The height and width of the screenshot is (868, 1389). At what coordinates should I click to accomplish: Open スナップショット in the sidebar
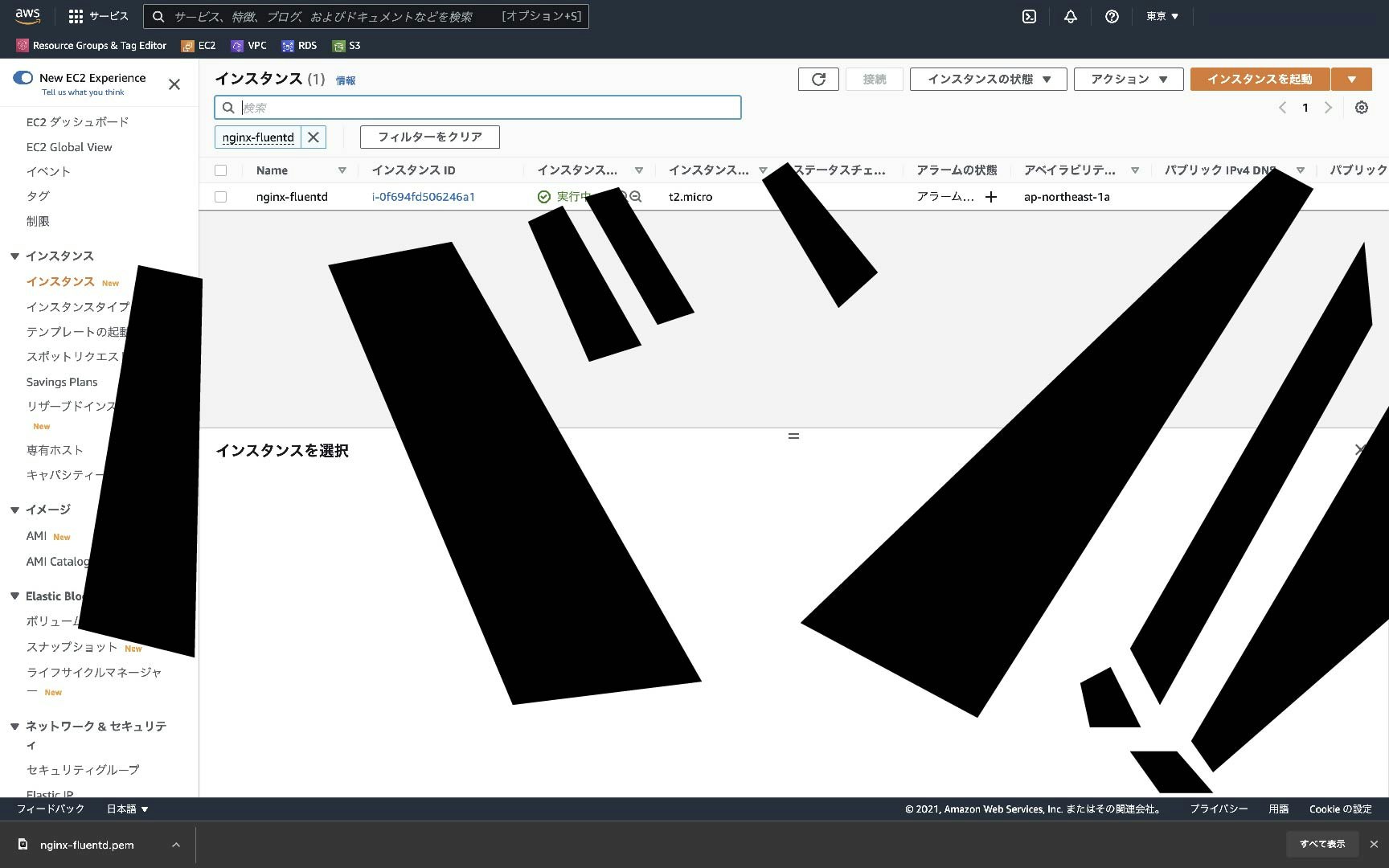click(x=72, y=647)
